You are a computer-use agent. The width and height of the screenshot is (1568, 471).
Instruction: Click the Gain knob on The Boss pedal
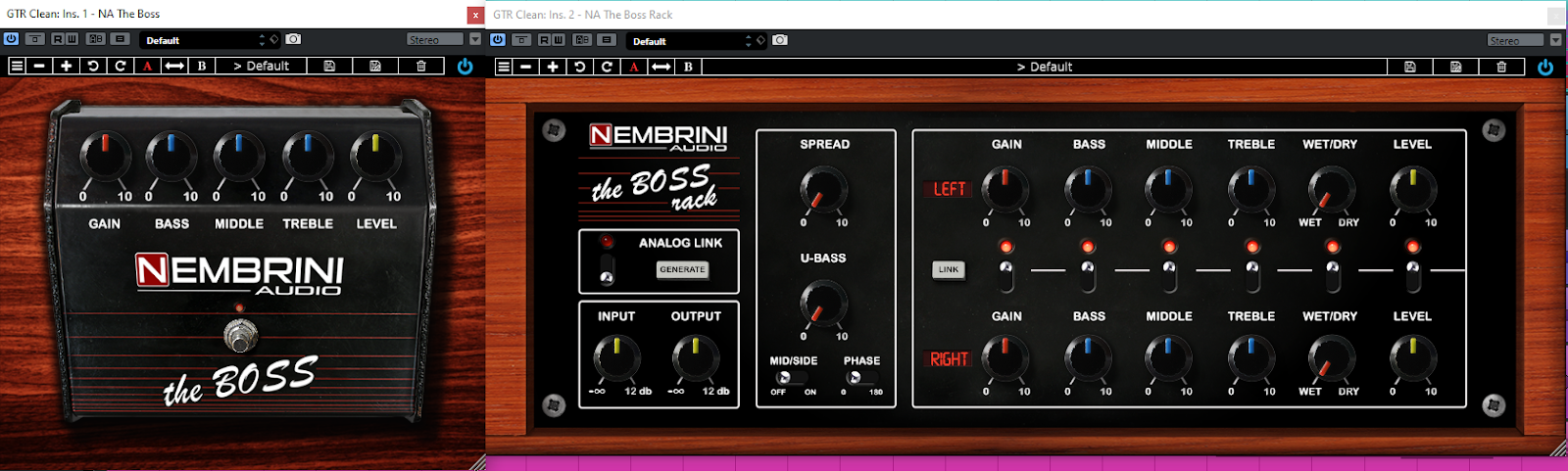(x=104, y=156)
